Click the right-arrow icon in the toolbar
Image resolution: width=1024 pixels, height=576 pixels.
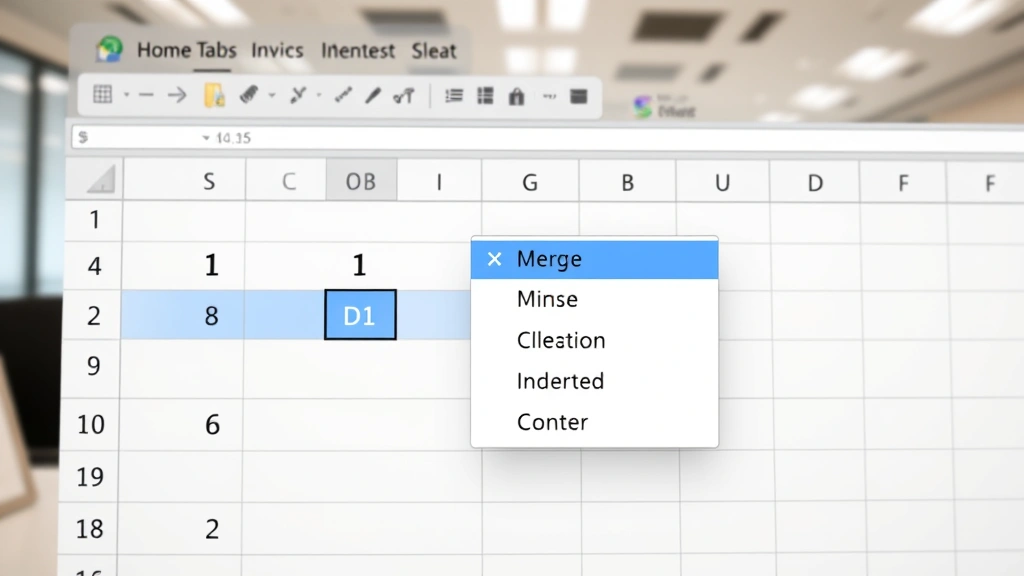coord(177,95)
